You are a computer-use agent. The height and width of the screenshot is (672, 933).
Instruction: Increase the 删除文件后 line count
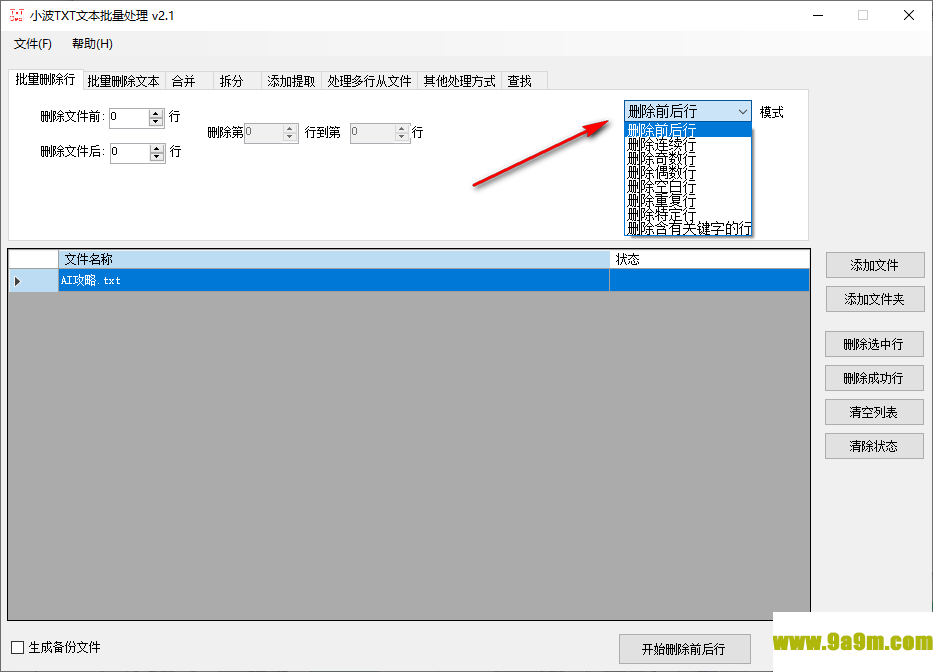tap(157, 148)
